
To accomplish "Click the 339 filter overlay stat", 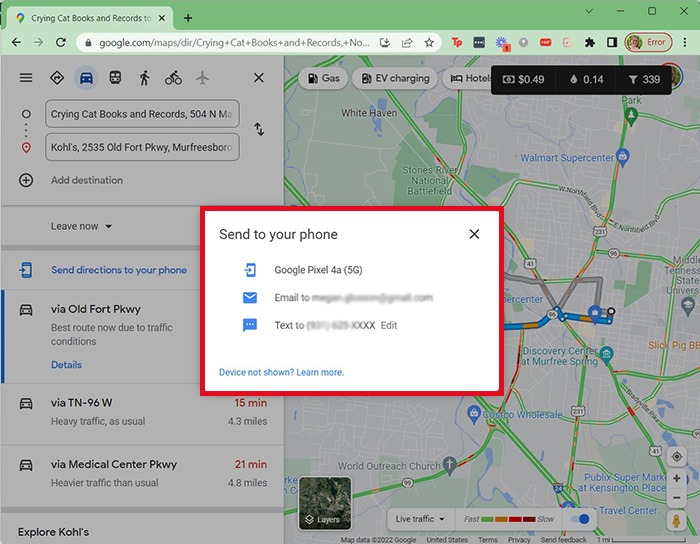I will pyautogui.click(x=644, y=79).
